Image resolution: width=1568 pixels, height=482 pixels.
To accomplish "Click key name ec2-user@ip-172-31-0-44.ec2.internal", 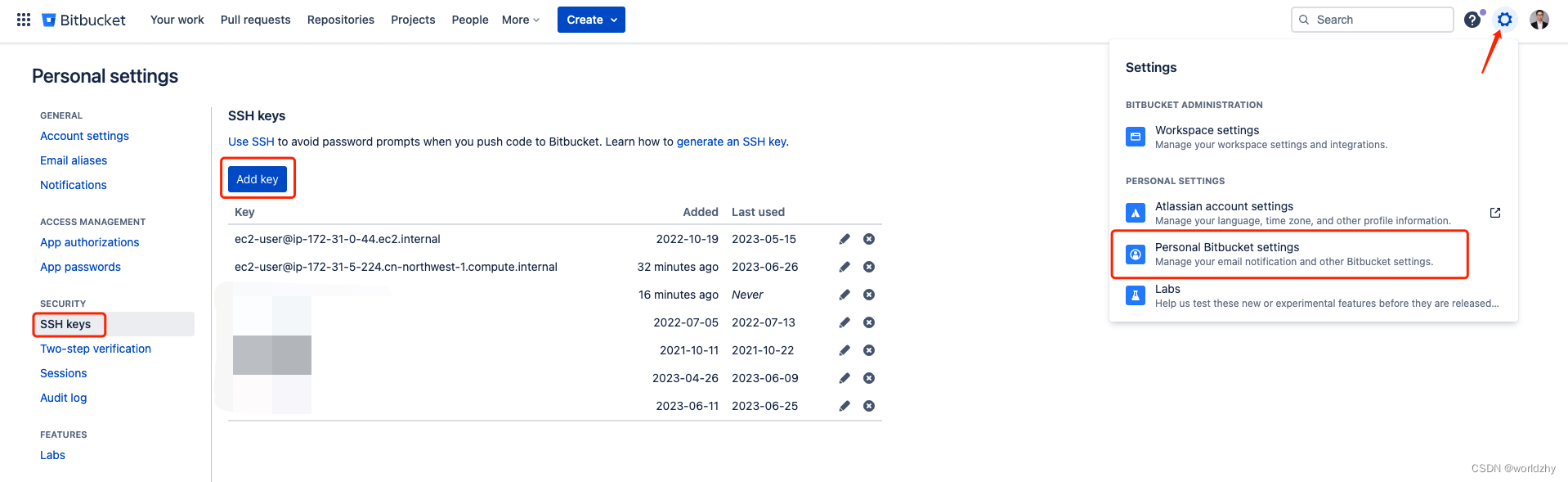I will click(338, 239).
